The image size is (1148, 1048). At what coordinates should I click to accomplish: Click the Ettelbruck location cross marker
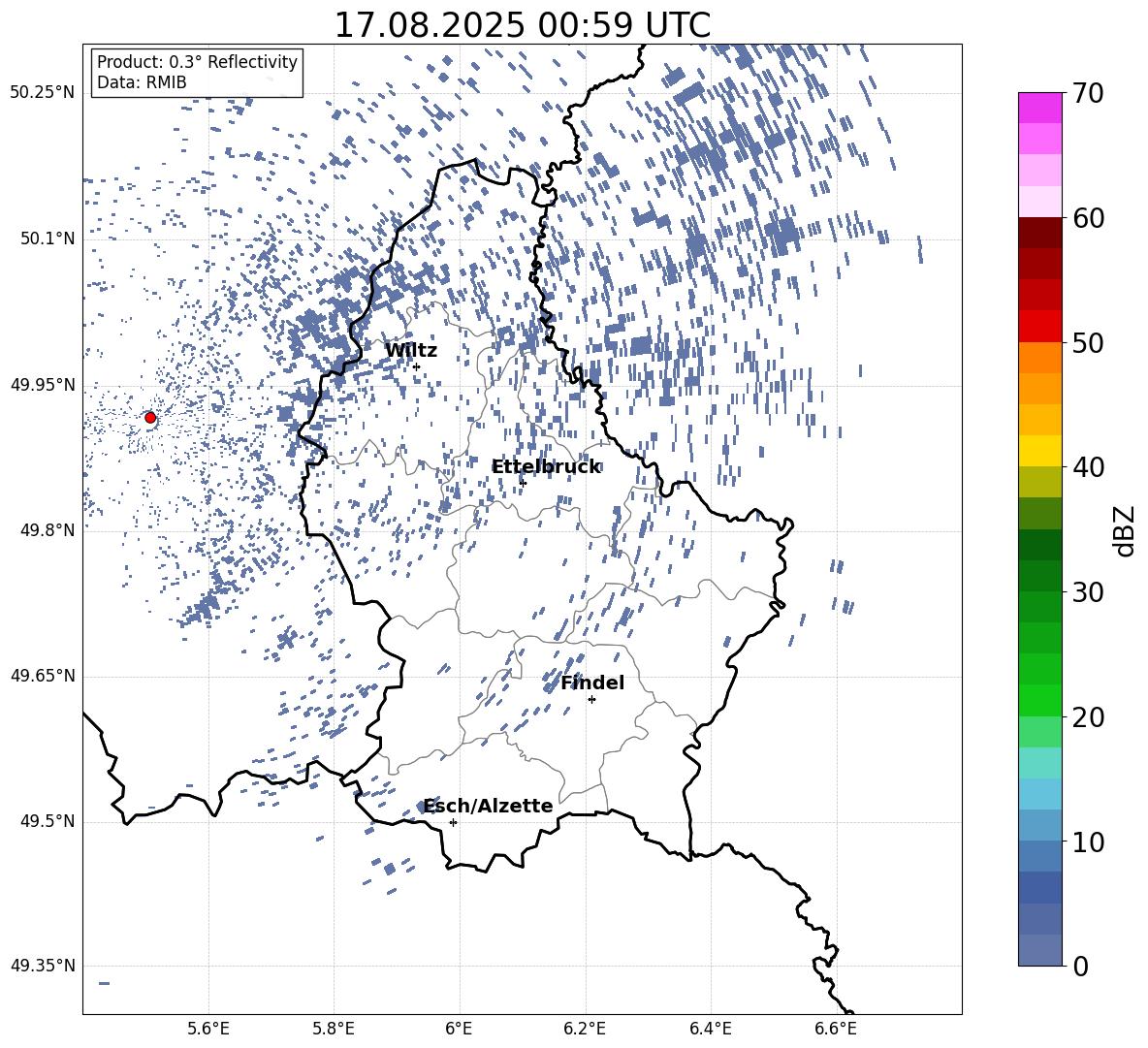click(x=523, y=482)
